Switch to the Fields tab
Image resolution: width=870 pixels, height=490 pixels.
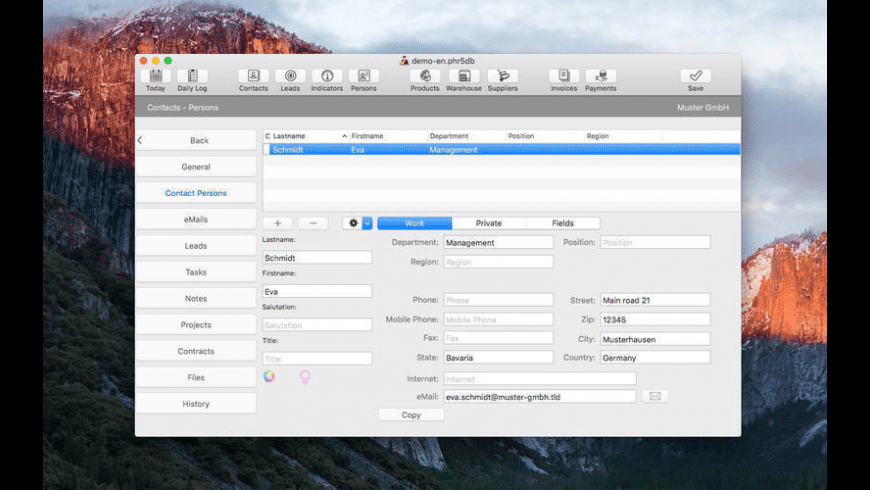[563, 223]
